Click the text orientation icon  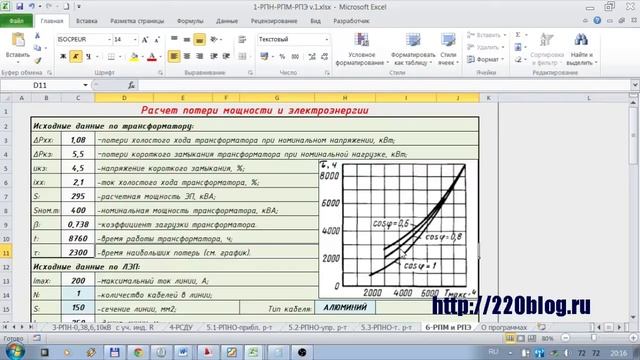coord(214,39)
